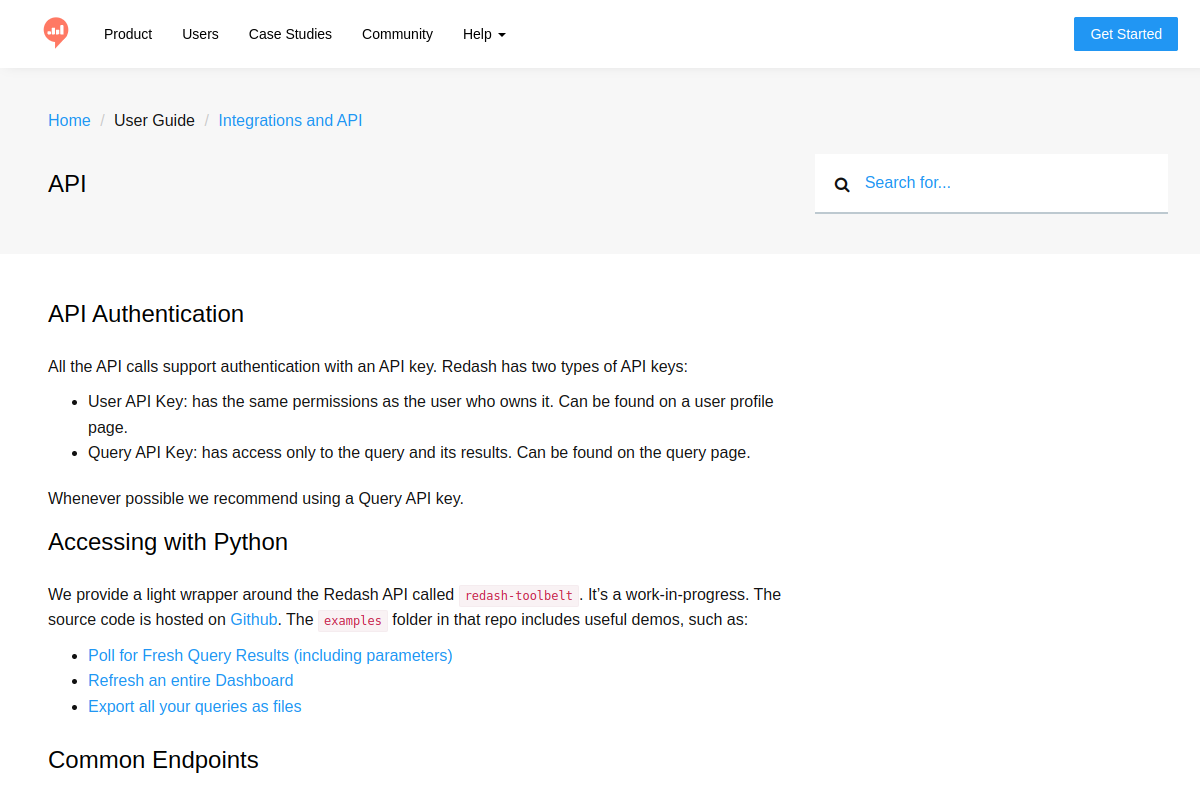Open the Github source link
The height and width of the screenshot is (800, 1200).
[254, 619]
